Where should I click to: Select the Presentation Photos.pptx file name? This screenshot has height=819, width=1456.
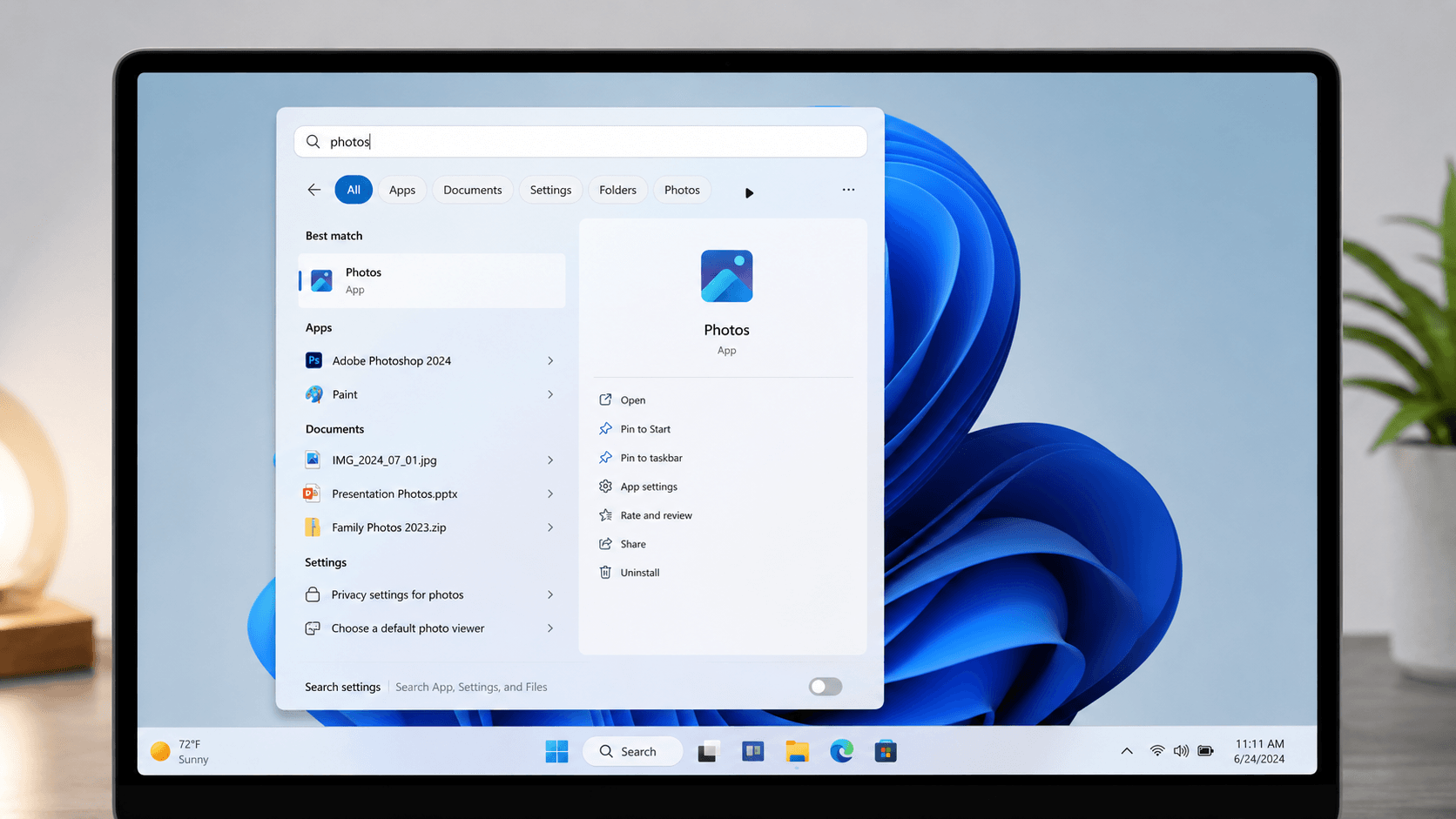[394, 493]
